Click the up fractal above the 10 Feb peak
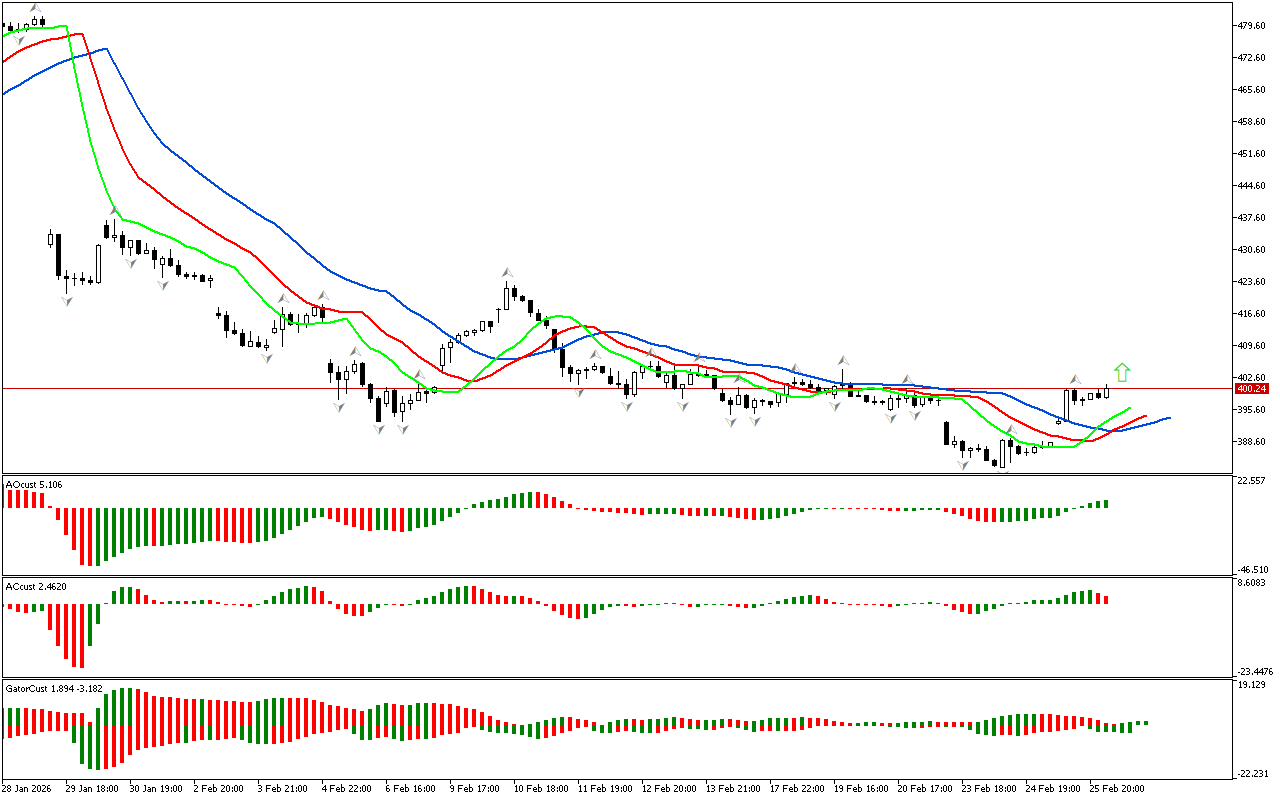 coord(508,272)
